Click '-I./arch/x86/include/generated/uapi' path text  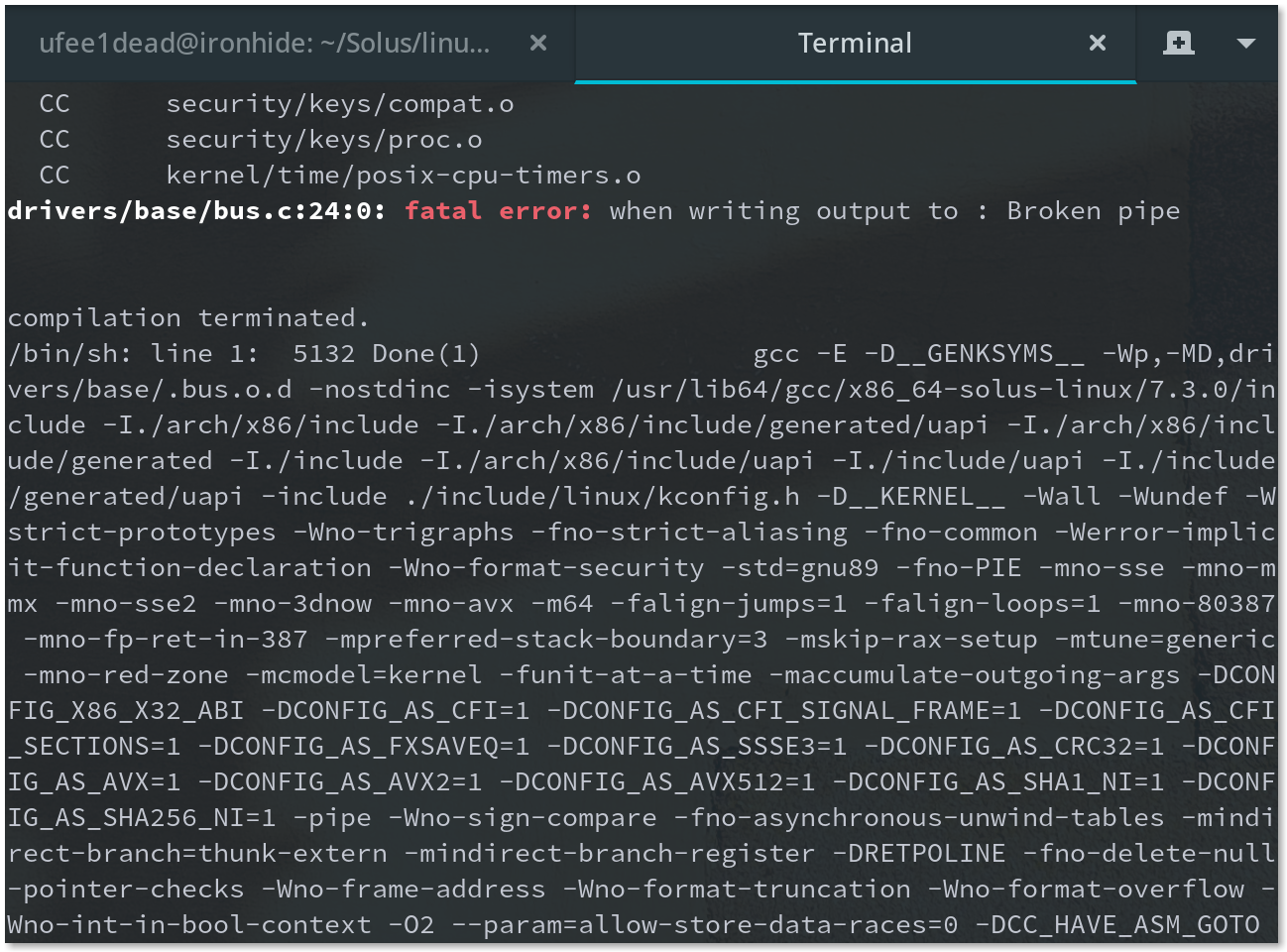coord(713,425)
